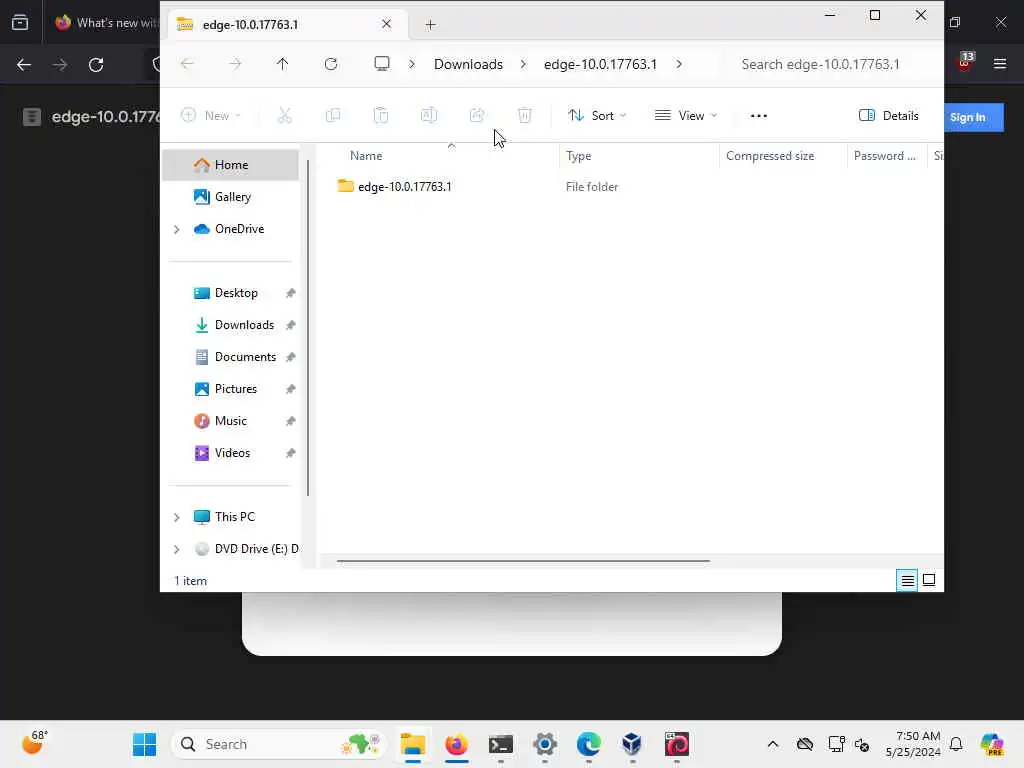Click the Sign In button in Firefox
Image resolution: width=1024 pixels, height=768 pixels.
pos(973,118)
